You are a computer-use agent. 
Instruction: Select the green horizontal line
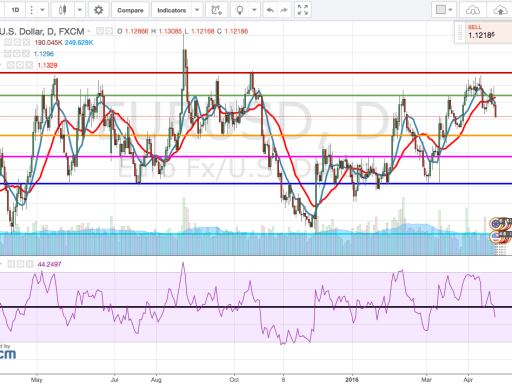pos(256,96)
